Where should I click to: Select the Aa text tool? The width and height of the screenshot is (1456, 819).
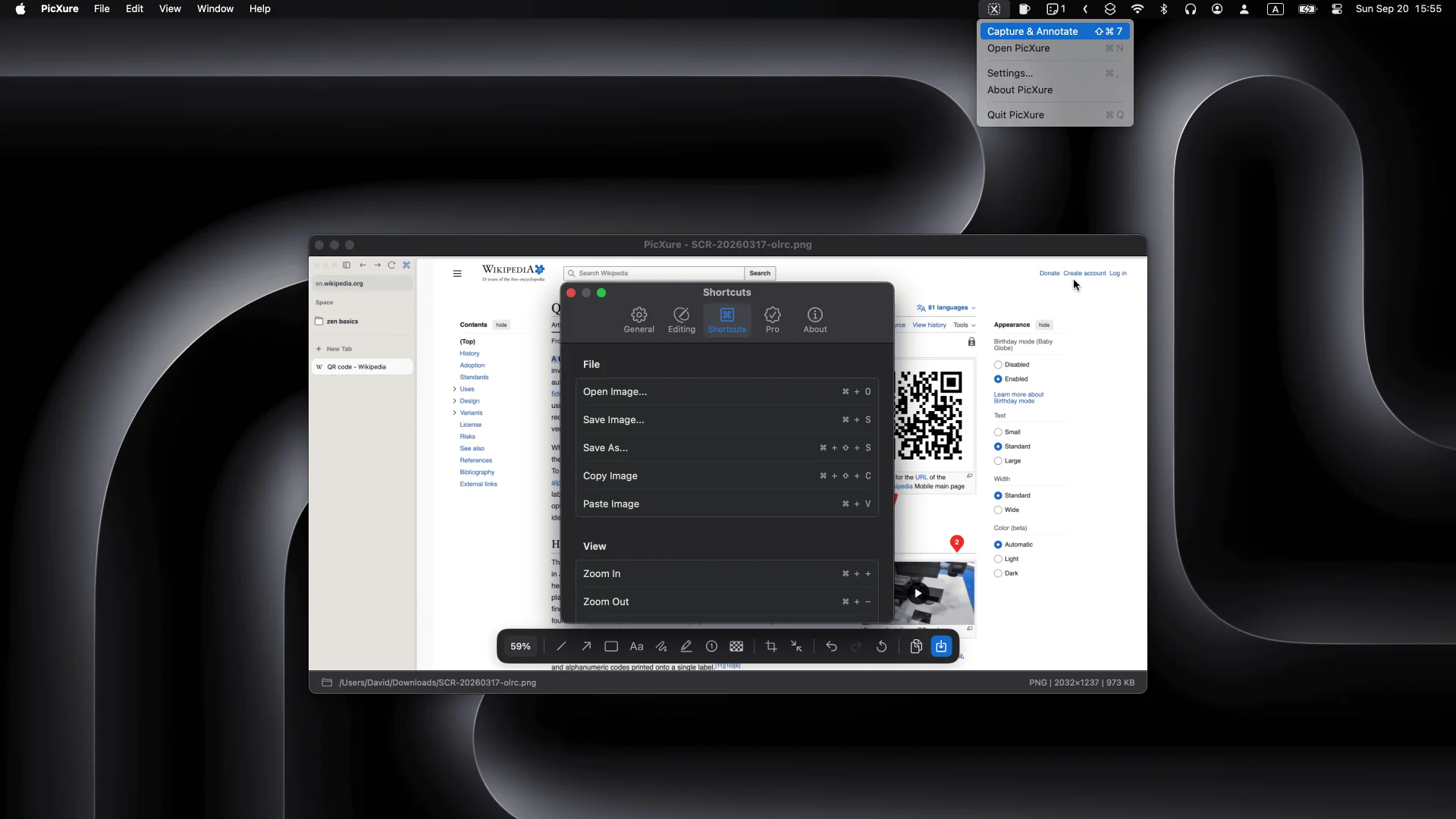[x=636, y=647]
